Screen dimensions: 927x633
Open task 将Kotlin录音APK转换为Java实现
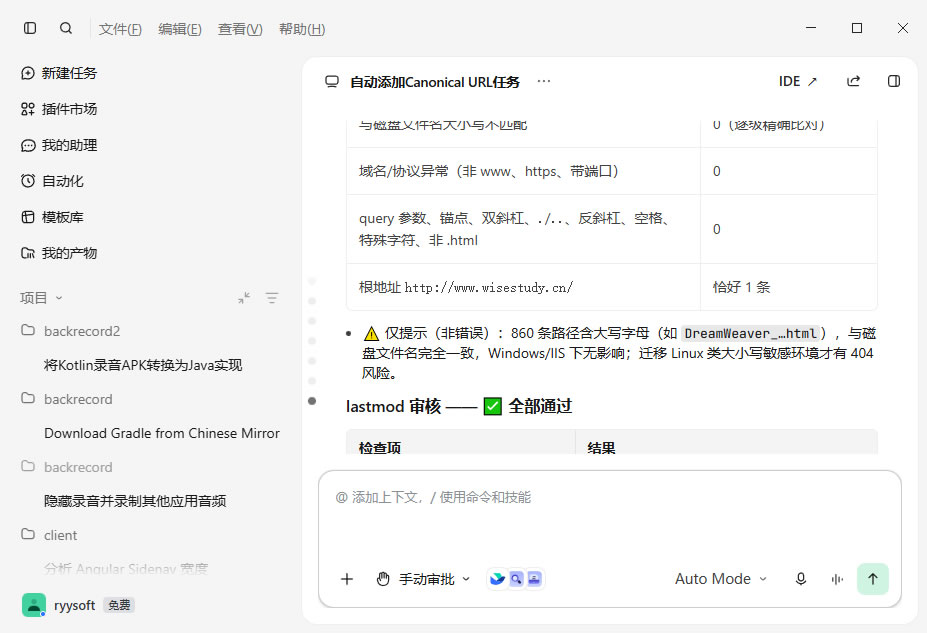tap(143, 365)
